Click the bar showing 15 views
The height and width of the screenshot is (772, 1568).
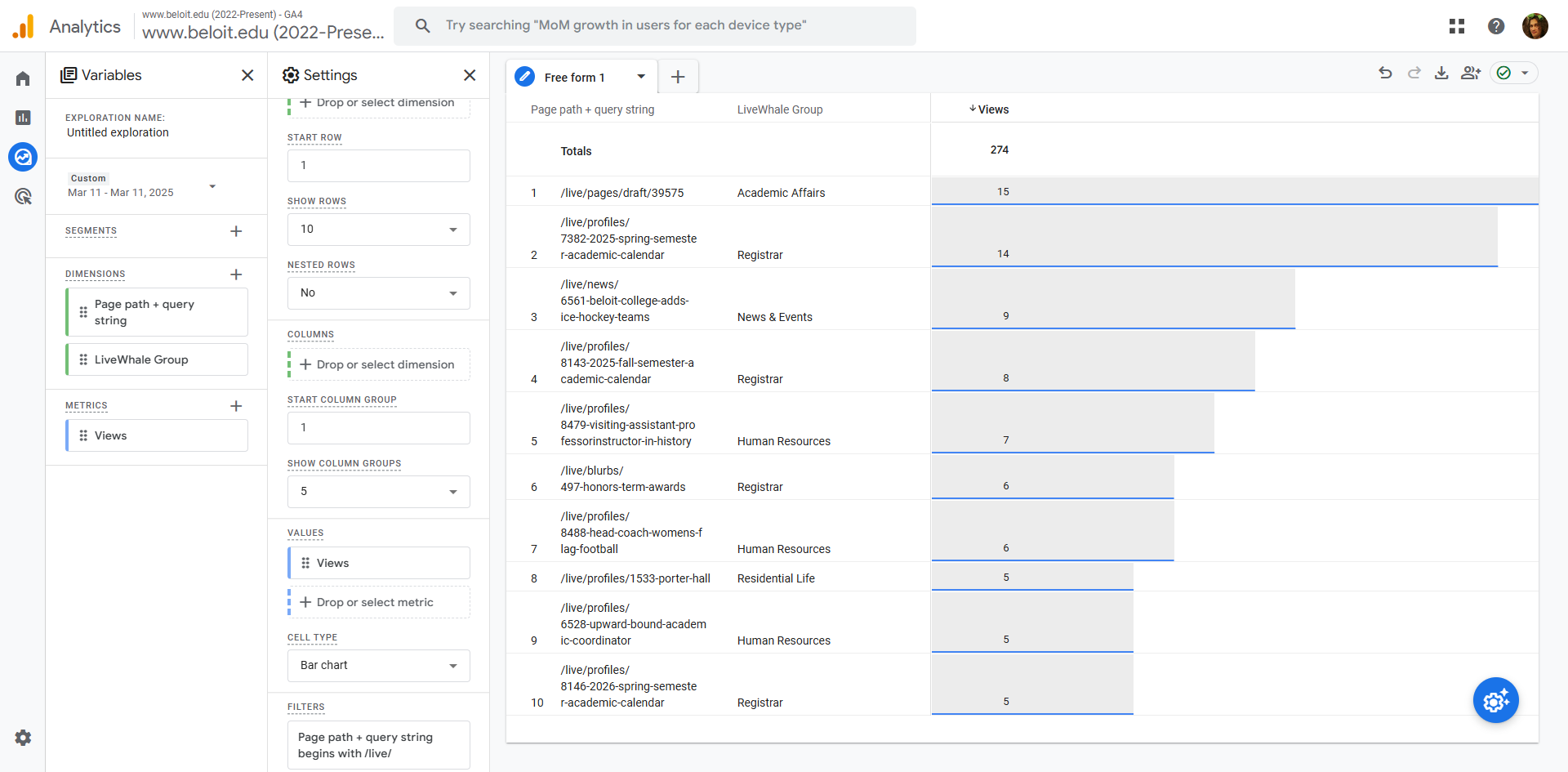1235,191
